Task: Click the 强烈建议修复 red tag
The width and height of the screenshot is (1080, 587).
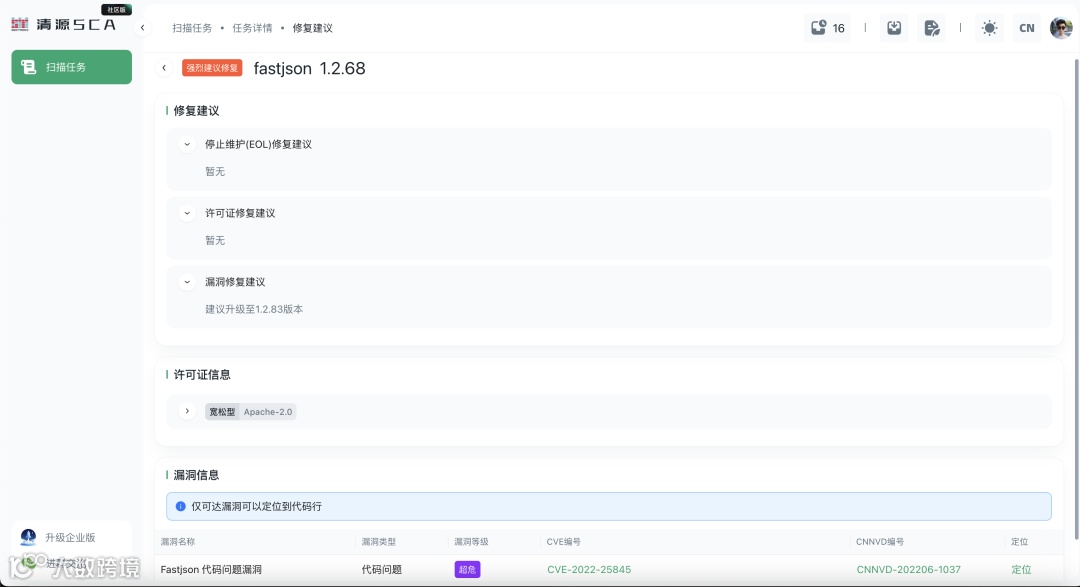Action: pyautogui.click(x=212, y=68)
